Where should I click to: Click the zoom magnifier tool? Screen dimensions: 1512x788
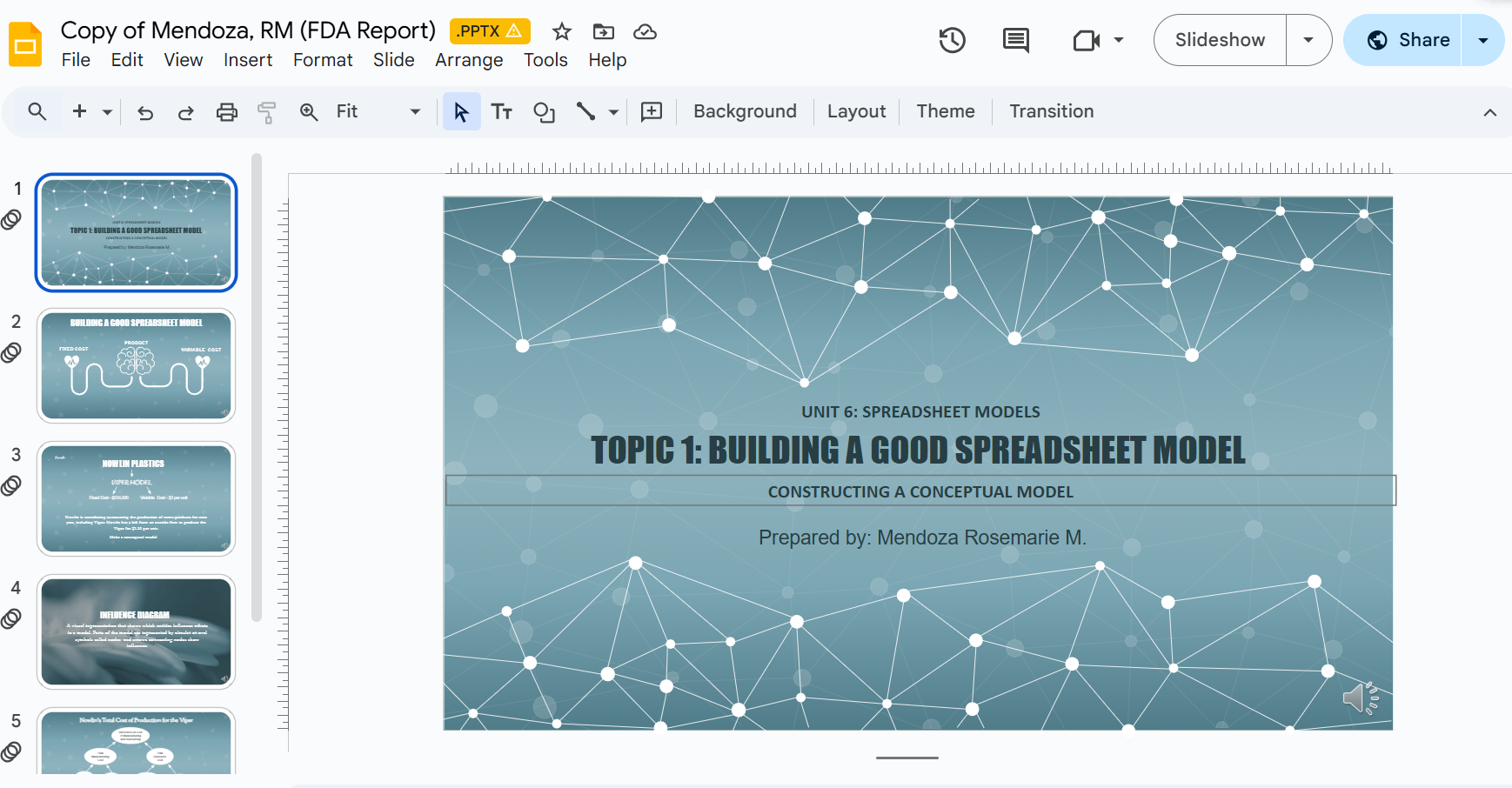click(309, 111)
